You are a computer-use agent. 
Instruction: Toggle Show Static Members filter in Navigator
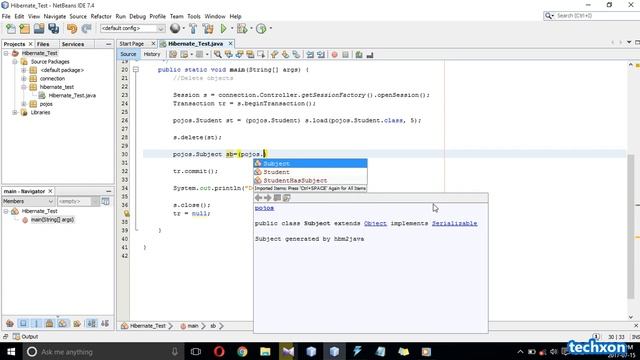coord(36,324)
